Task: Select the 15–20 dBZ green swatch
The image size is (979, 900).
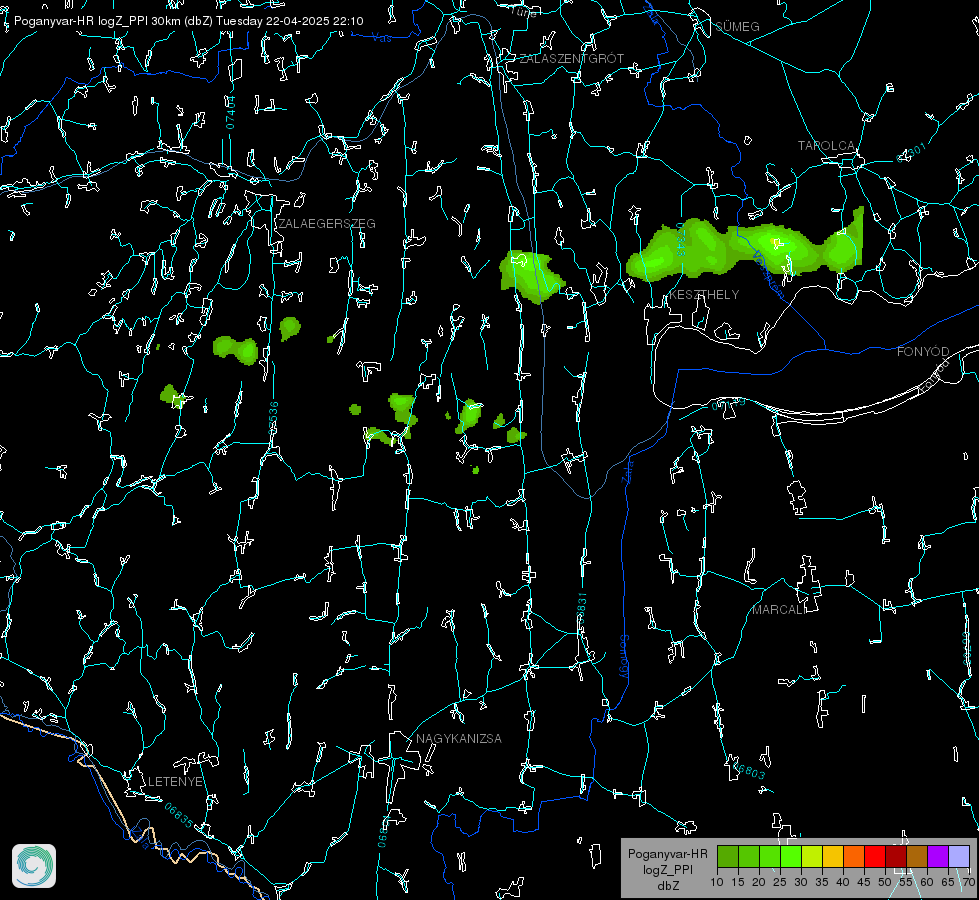Action: 749,856
